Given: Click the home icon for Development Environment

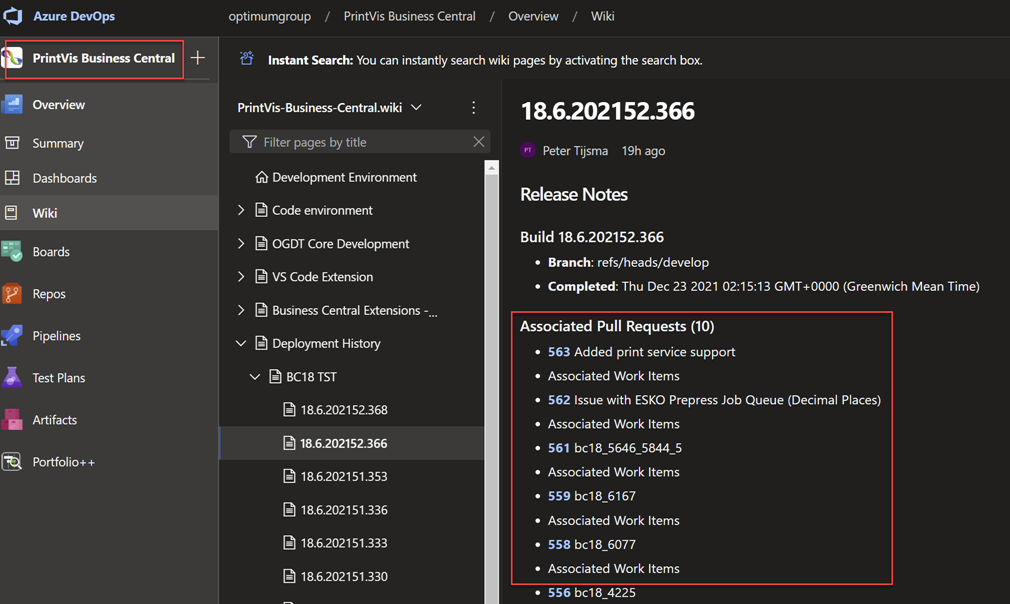Looking at the screenshot, I should (x=261, y=177).
